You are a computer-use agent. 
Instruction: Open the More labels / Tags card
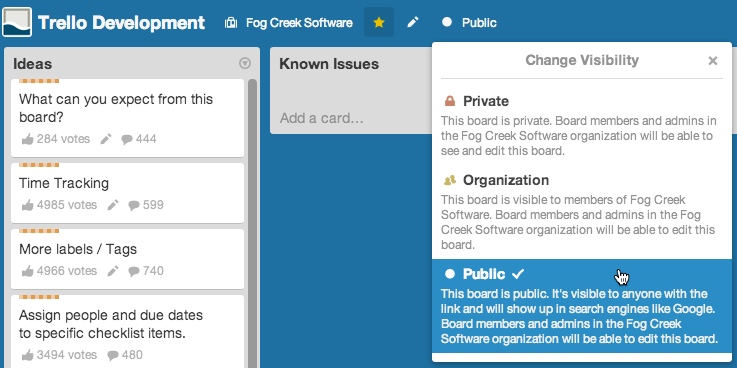pos(127,259)
